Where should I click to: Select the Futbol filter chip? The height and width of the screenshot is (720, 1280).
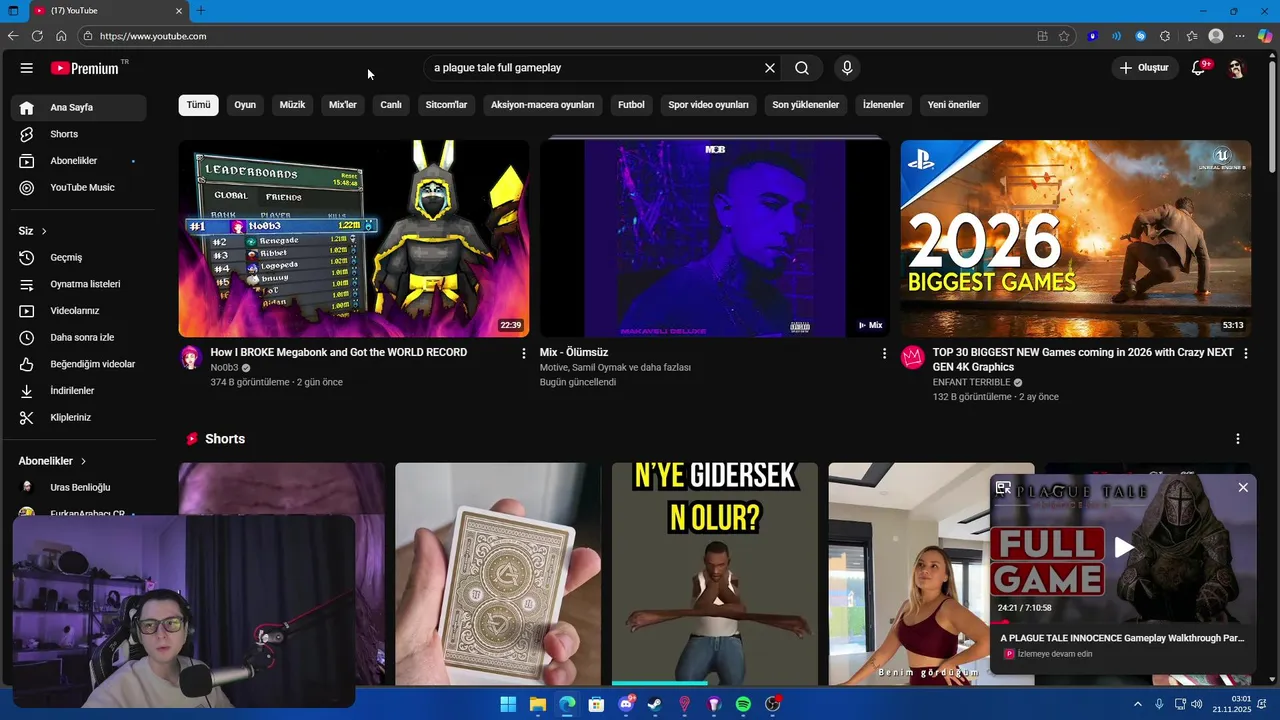631,104
